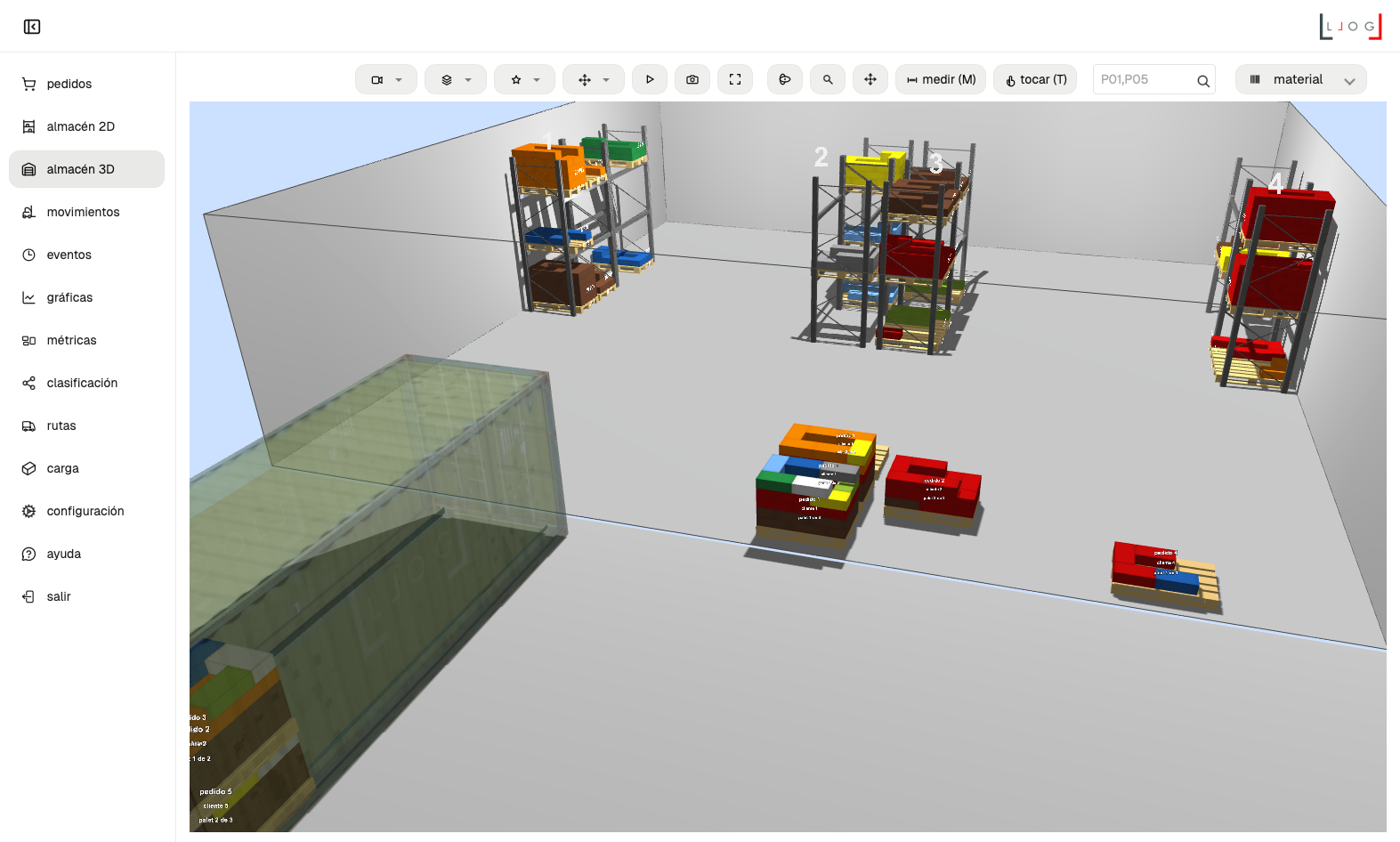
Task: Toggle the medir (M) measure tool
Action: 941,79
